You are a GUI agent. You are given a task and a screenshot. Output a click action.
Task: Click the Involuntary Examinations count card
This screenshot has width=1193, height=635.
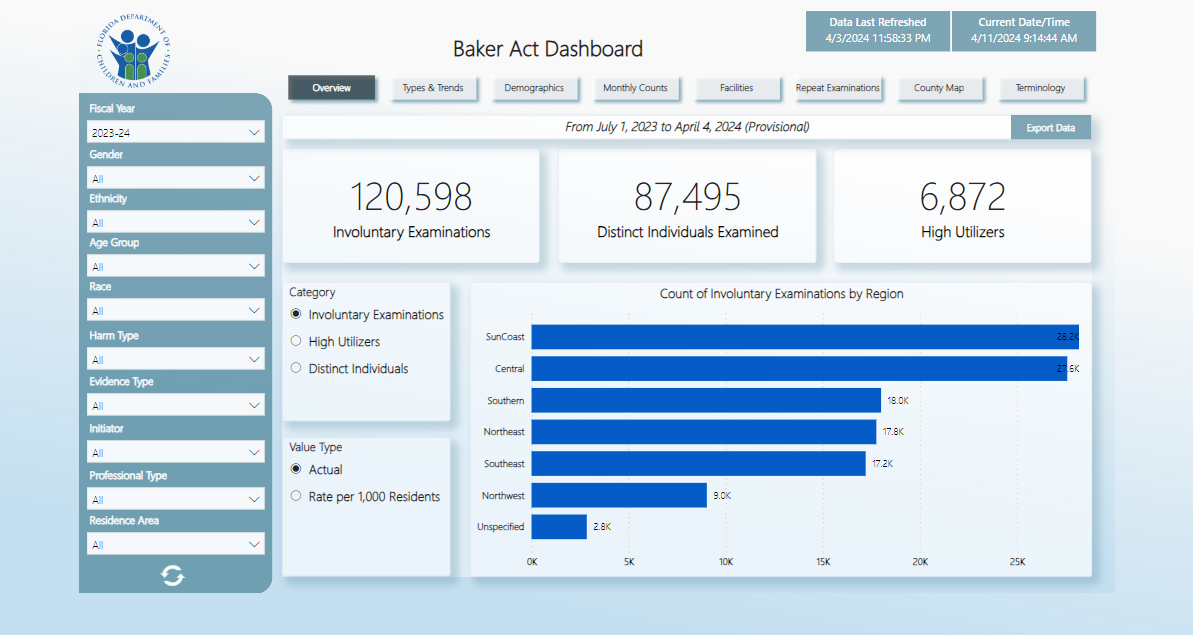point(411,207)
